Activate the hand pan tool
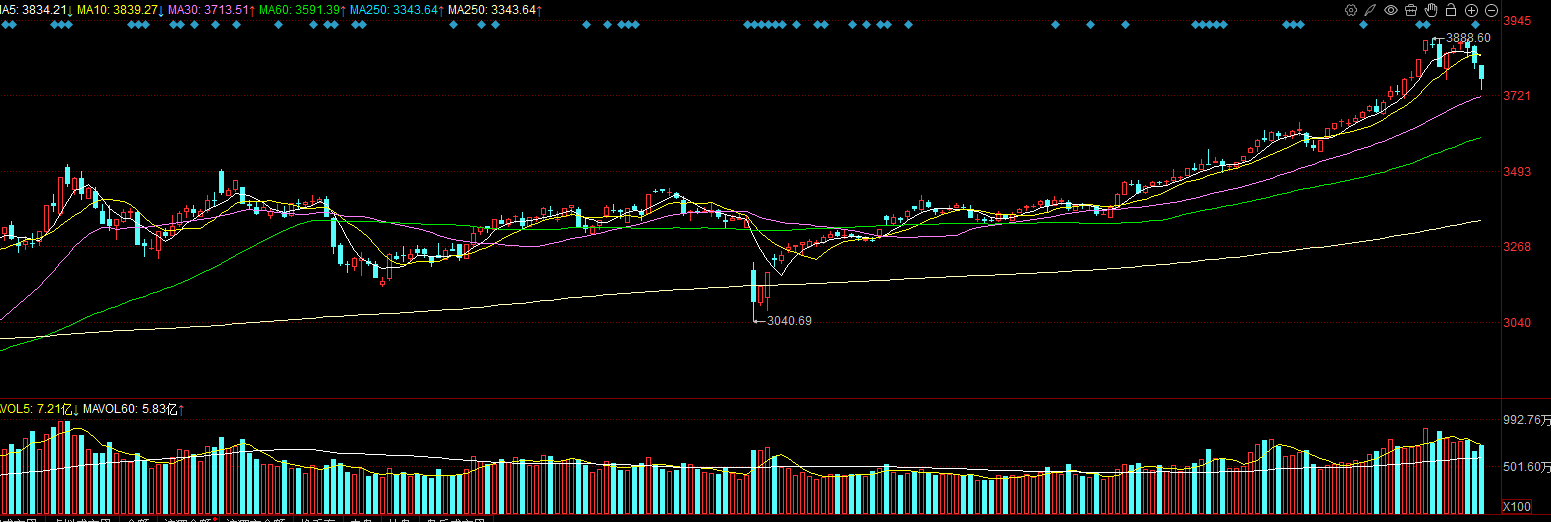Viewport: 1551px width, 522px height. point(1431,10)
